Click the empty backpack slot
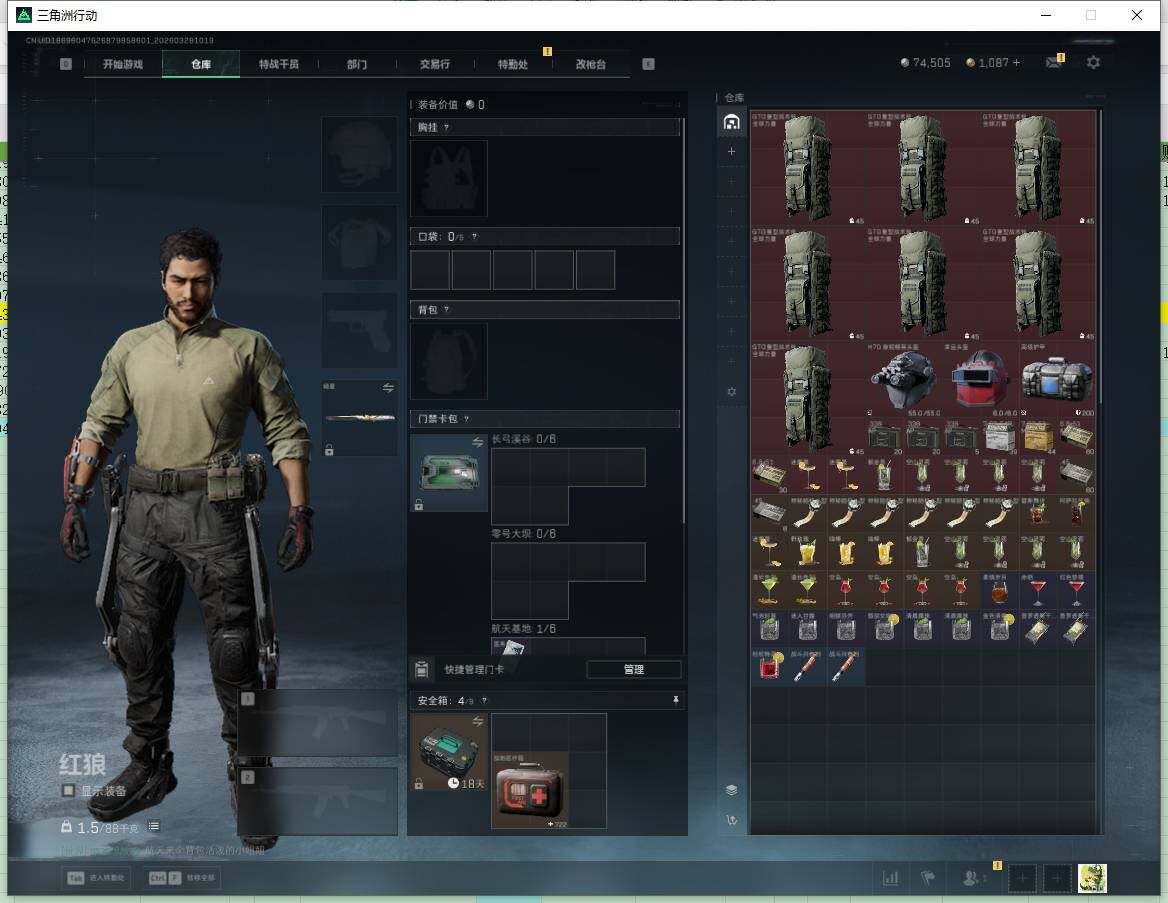The width and height of the screenshot is (1168, 903). 448,361
